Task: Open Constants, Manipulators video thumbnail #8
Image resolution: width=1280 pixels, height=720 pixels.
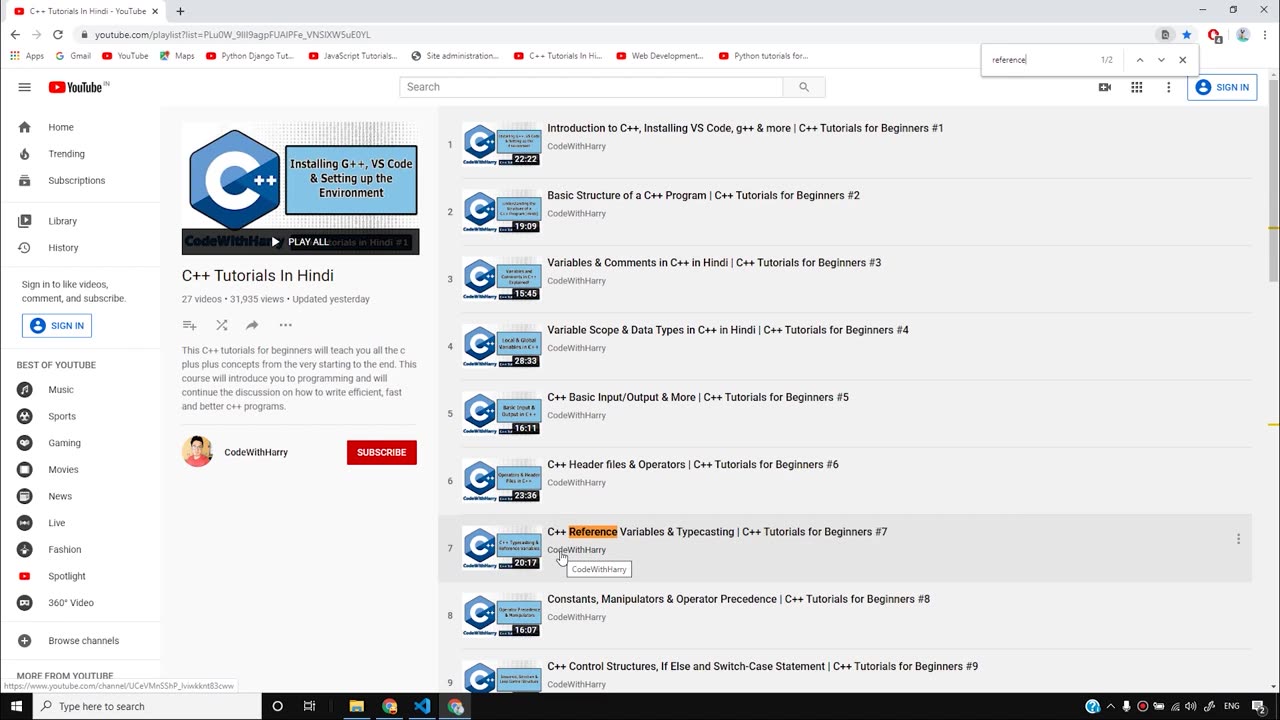Action: 501,615
